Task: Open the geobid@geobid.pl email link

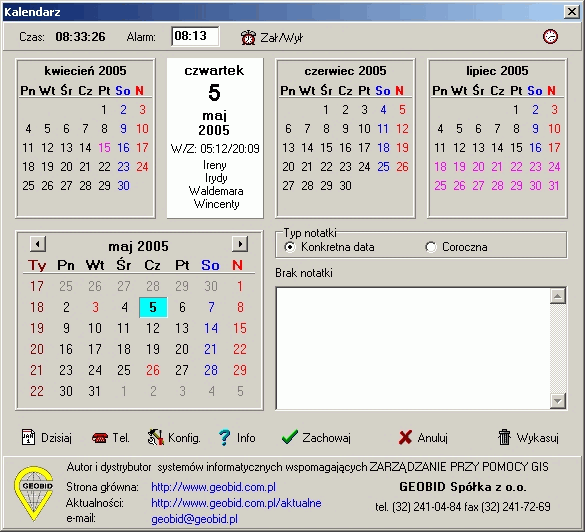Action: tap(194, 519)
